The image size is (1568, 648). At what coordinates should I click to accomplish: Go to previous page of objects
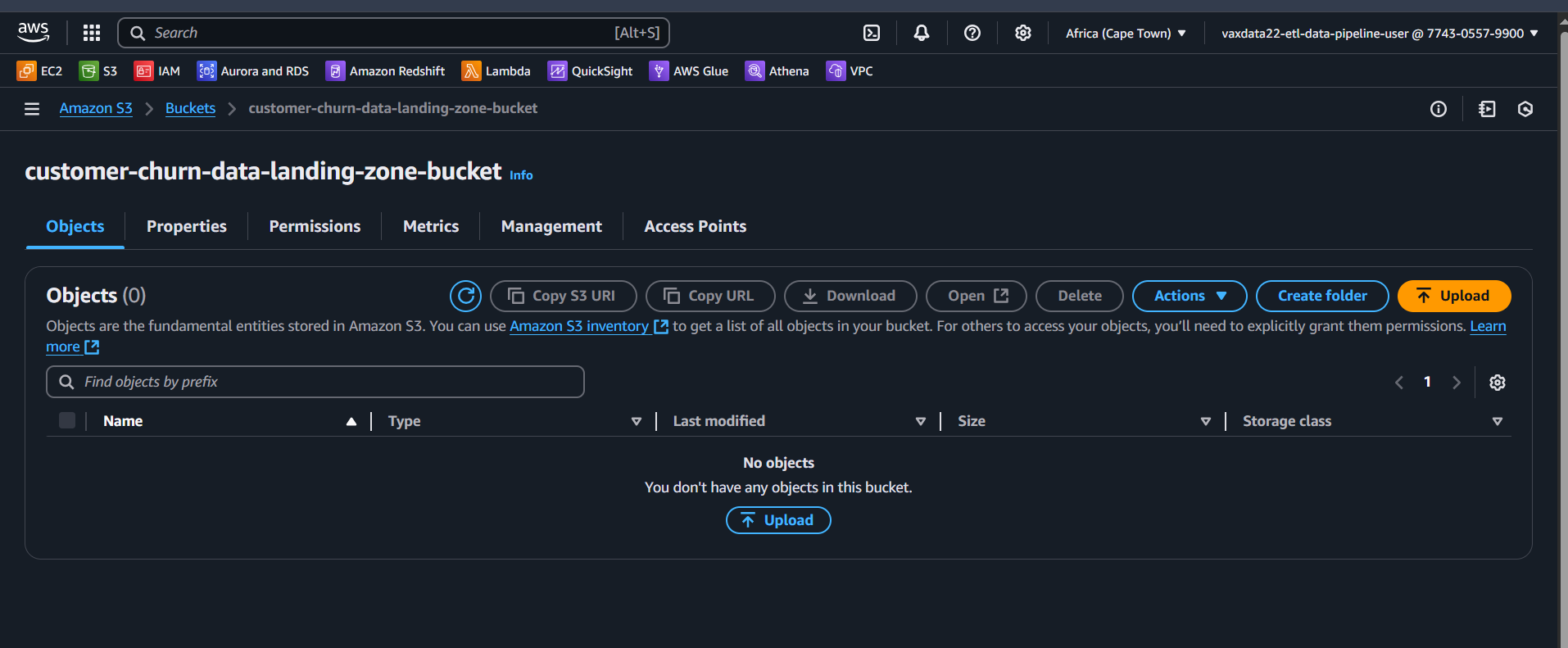[1399, 383]
